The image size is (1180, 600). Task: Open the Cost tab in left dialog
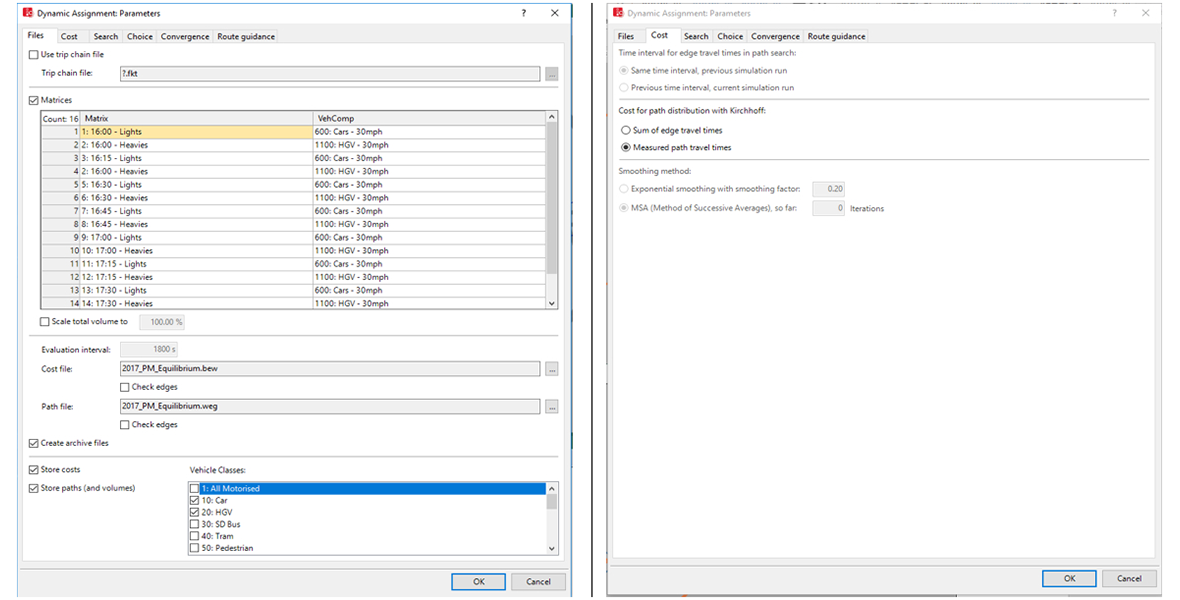69,36
